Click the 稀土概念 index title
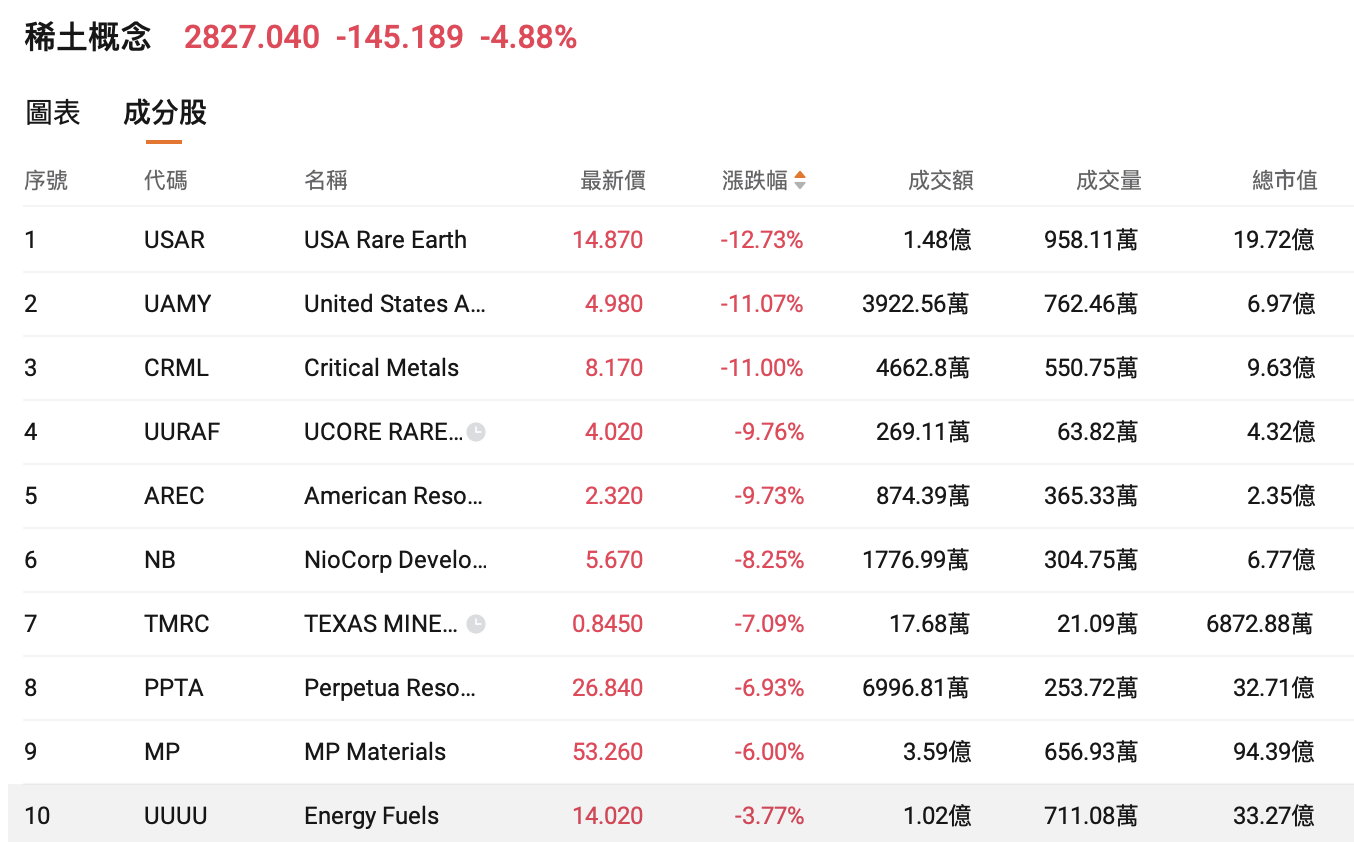This screenshot has height=842, width=1354. click(88, 38)
